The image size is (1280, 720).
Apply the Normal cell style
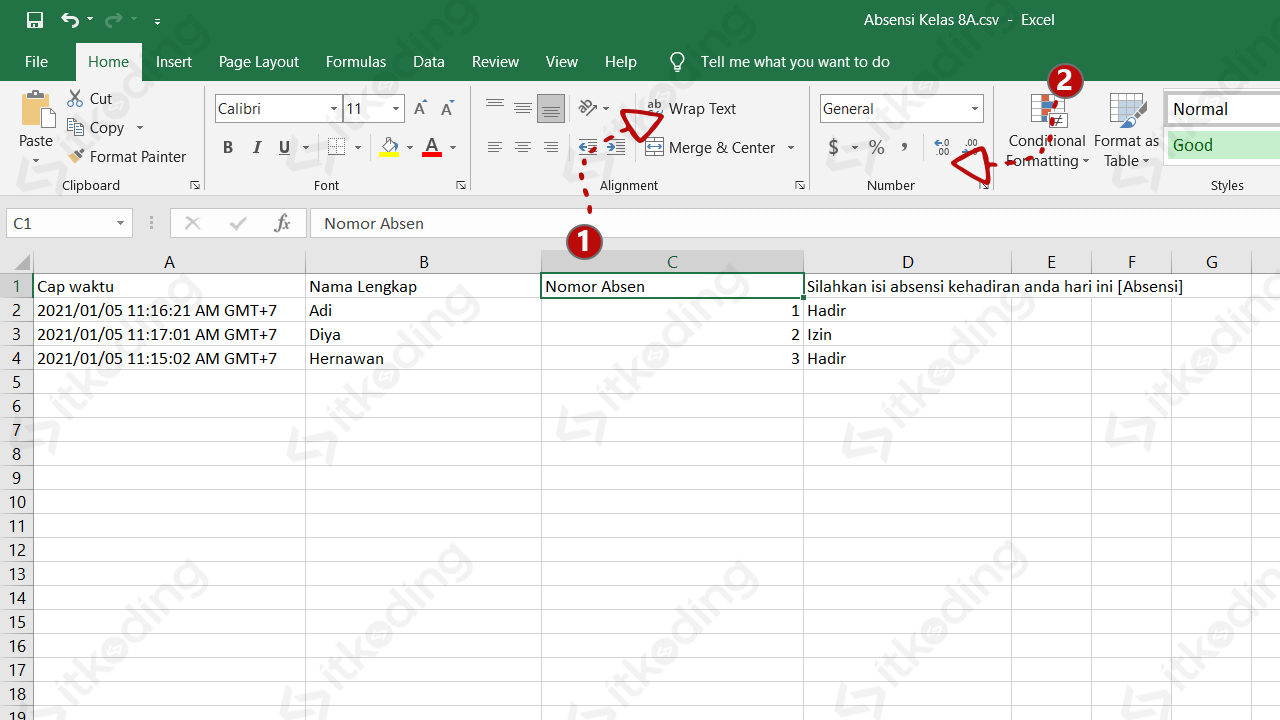[x=1224, y=109]
